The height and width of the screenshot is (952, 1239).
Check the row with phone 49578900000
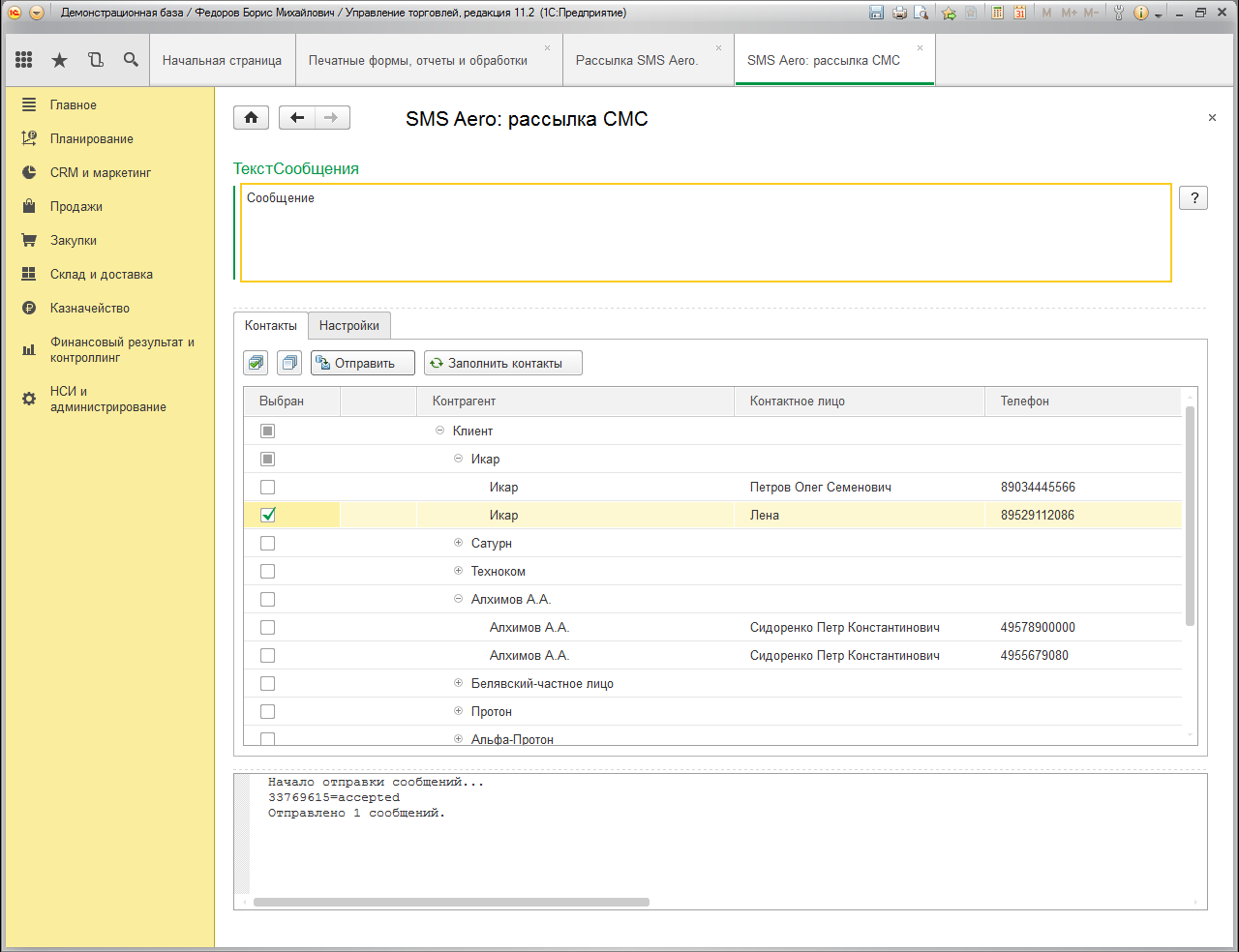click(268, 627)
